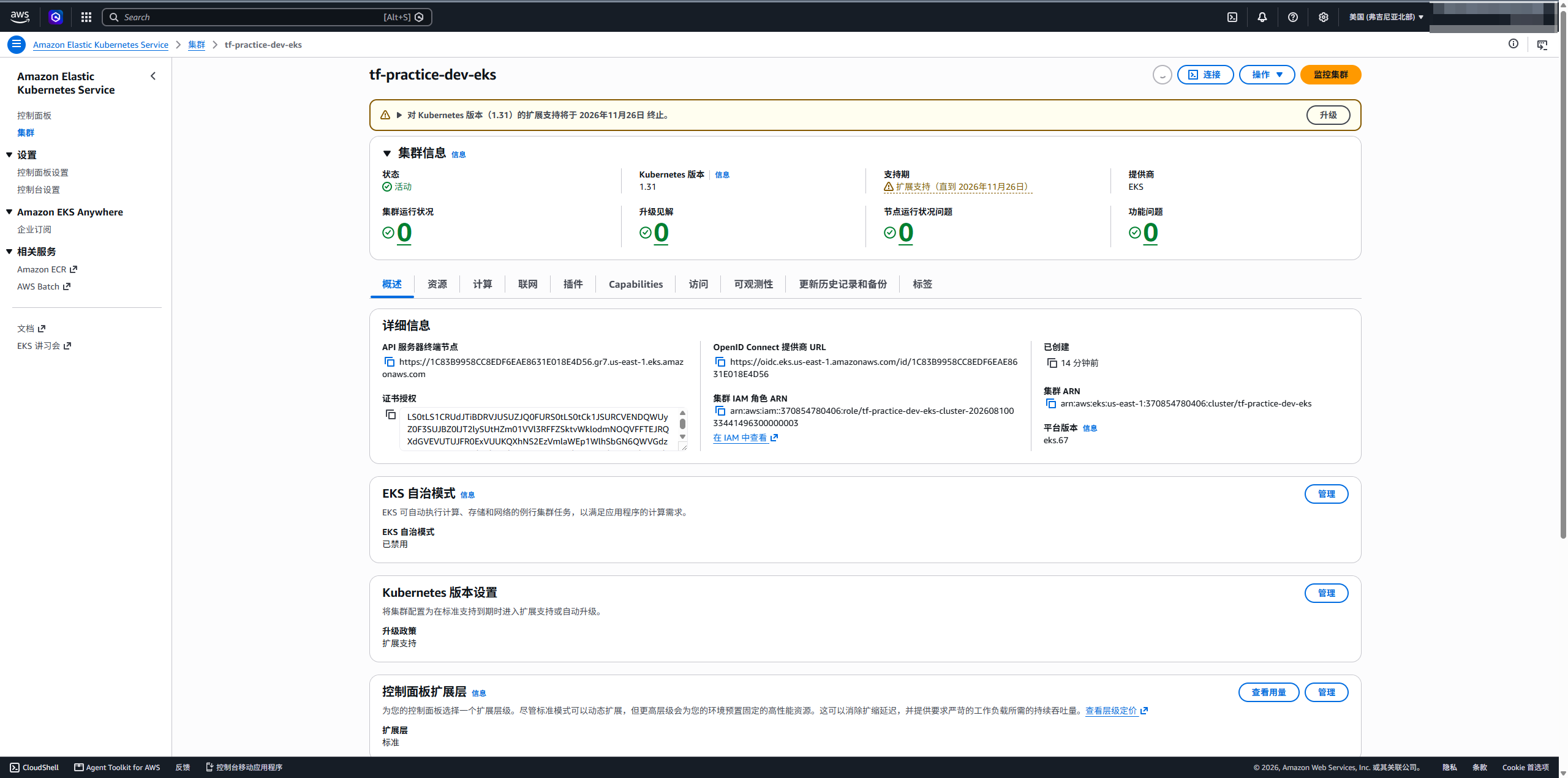Switch to the 资源 tab
Viewport: 1568px width, 778px height.
click(x=437, y=284)
